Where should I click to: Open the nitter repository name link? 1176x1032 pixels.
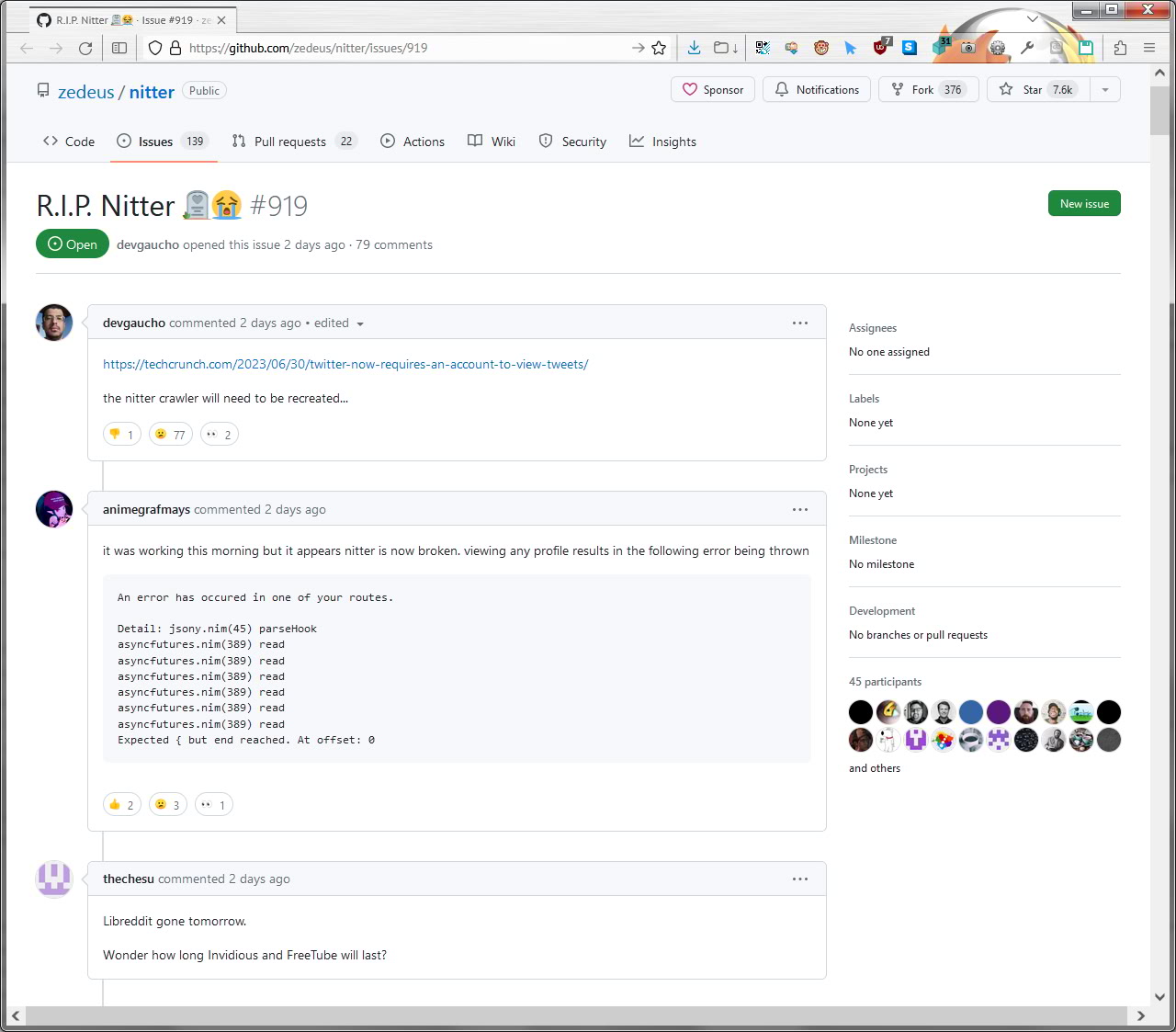[152, 92]
